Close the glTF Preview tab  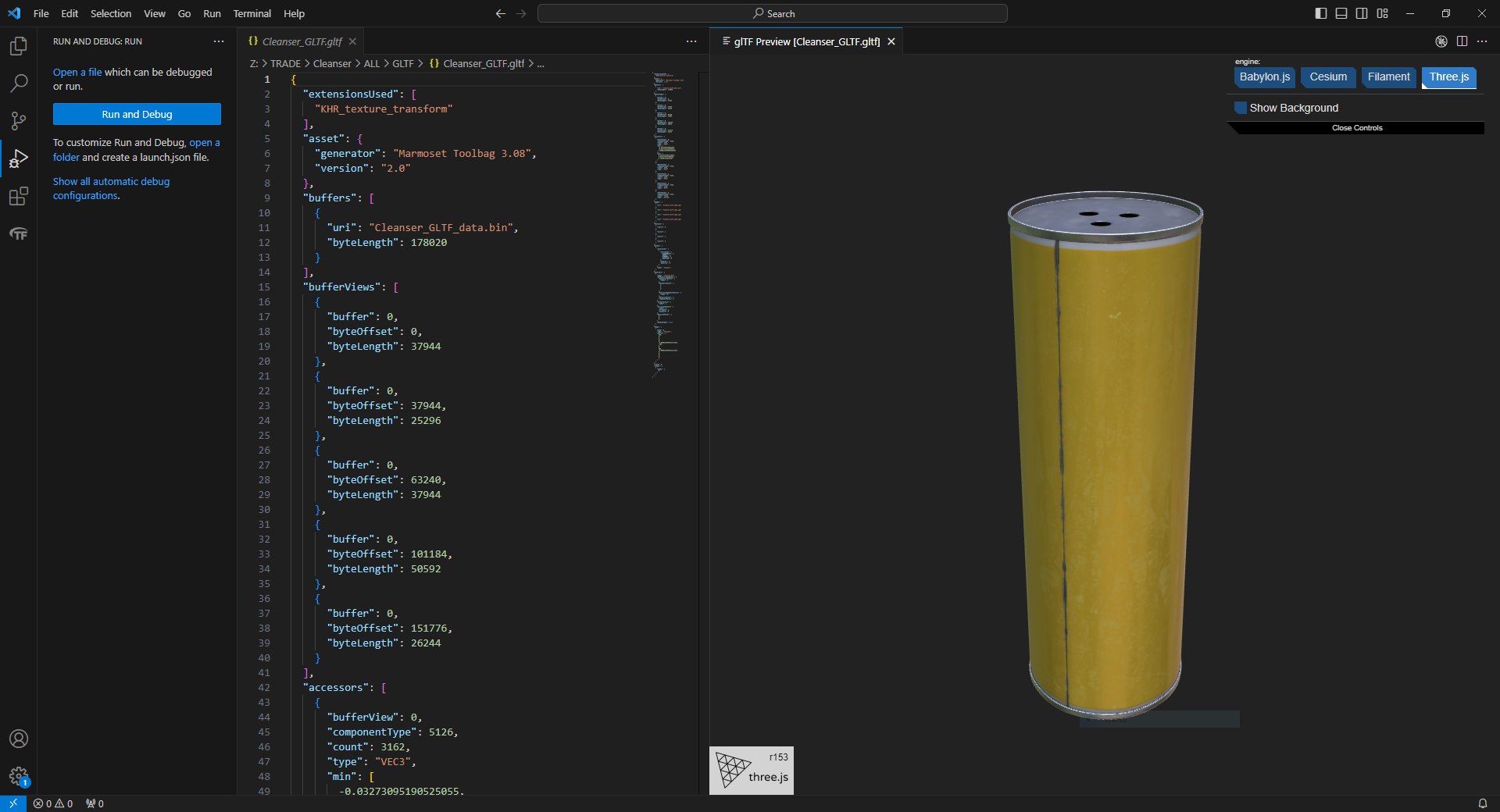(x=891, y=41)
